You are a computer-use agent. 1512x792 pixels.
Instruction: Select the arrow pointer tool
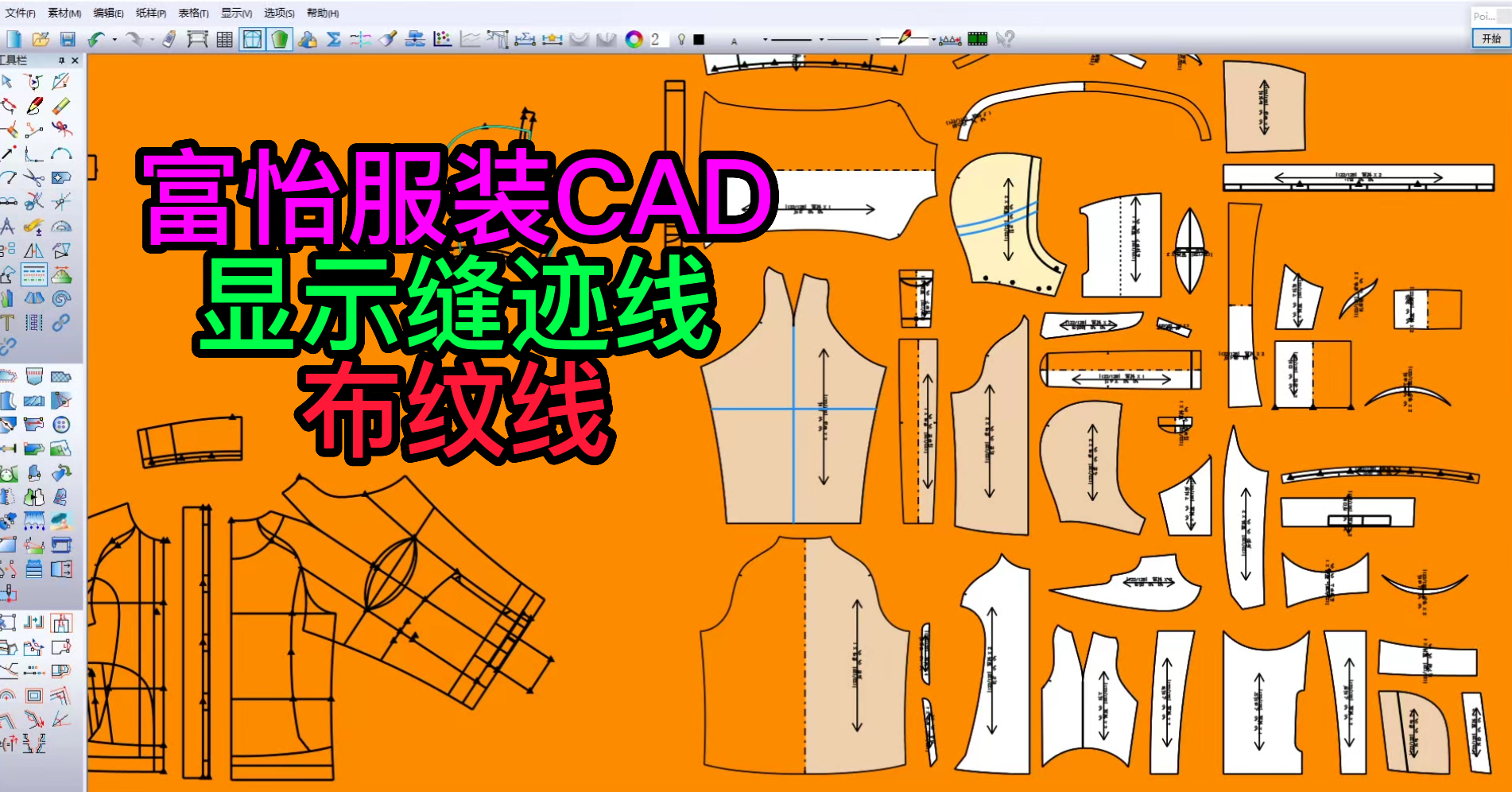(x=7, y=81)
